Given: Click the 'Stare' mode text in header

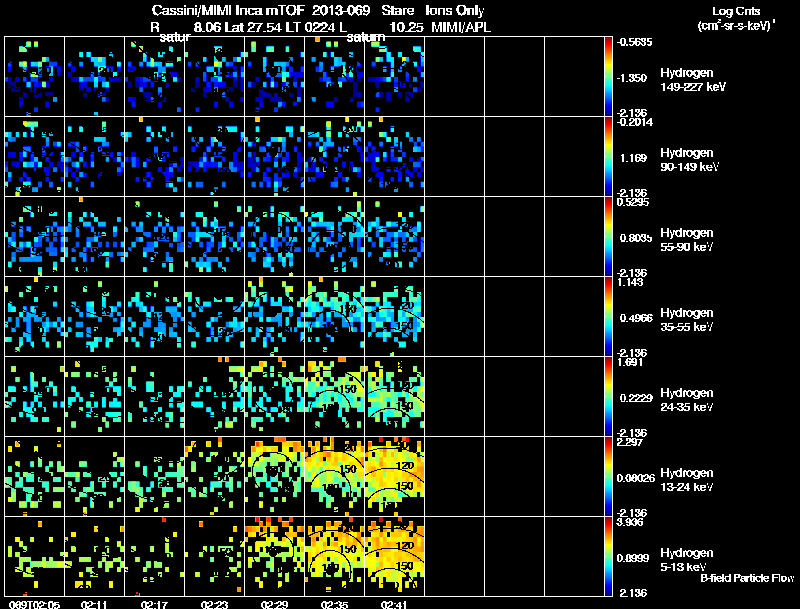Looking at the screenshot, I should coord(398,11).
